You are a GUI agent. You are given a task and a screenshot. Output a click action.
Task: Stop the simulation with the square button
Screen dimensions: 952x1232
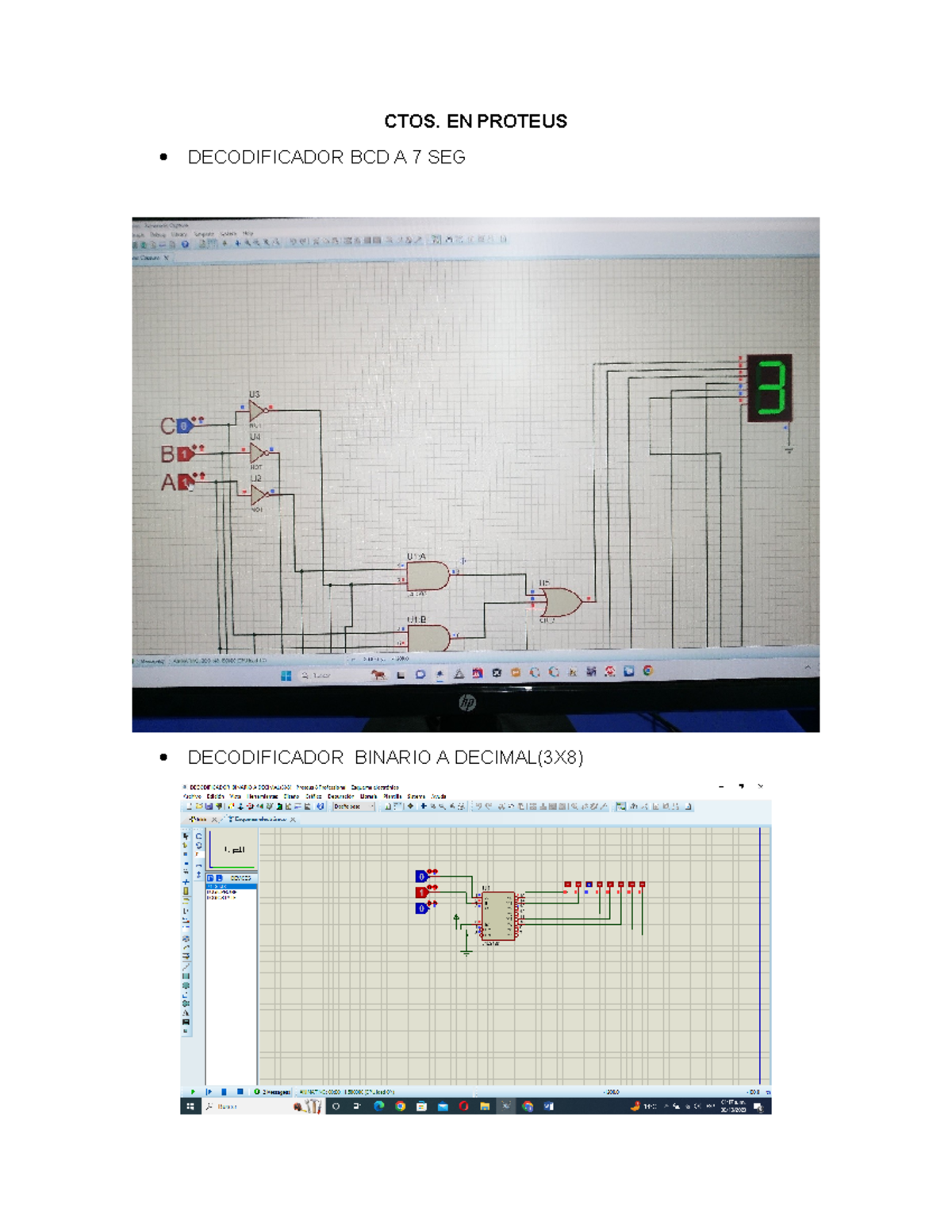(x=240, y=1092)
